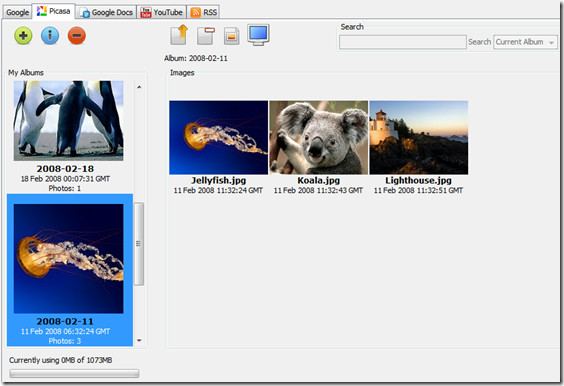
Task: Click 'Currently using 0MB of 1073MB' text
Action: (60, 360)
